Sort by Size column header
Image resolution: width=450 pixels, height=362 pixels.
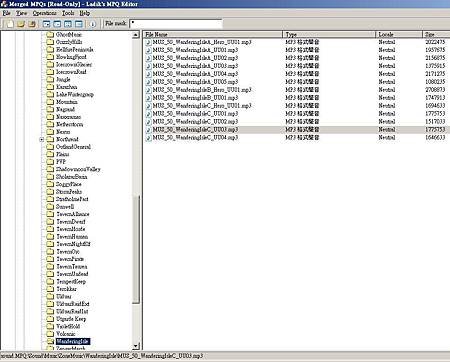pos(436,34)
